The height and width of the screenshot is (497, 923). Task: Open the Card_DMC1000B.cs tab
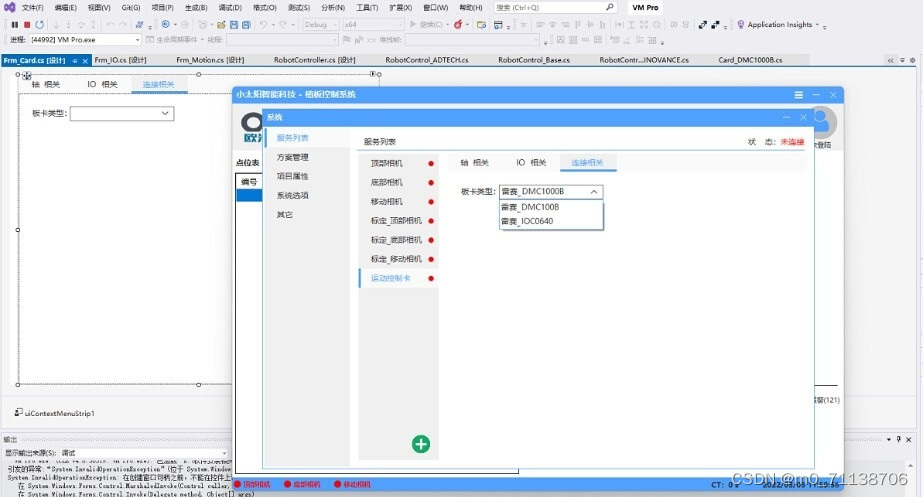[x=750, y=60]
